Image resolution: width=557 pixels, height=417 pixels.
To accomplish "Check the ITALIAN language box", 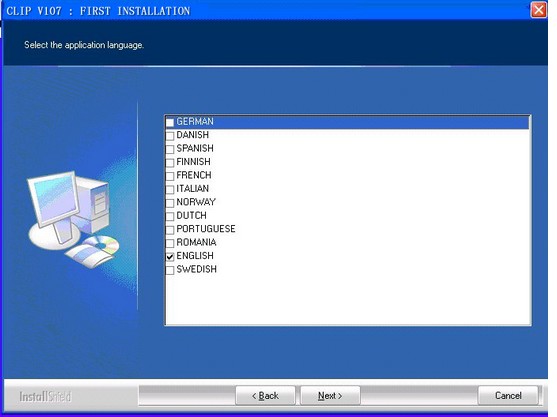I will pos(170,190).
